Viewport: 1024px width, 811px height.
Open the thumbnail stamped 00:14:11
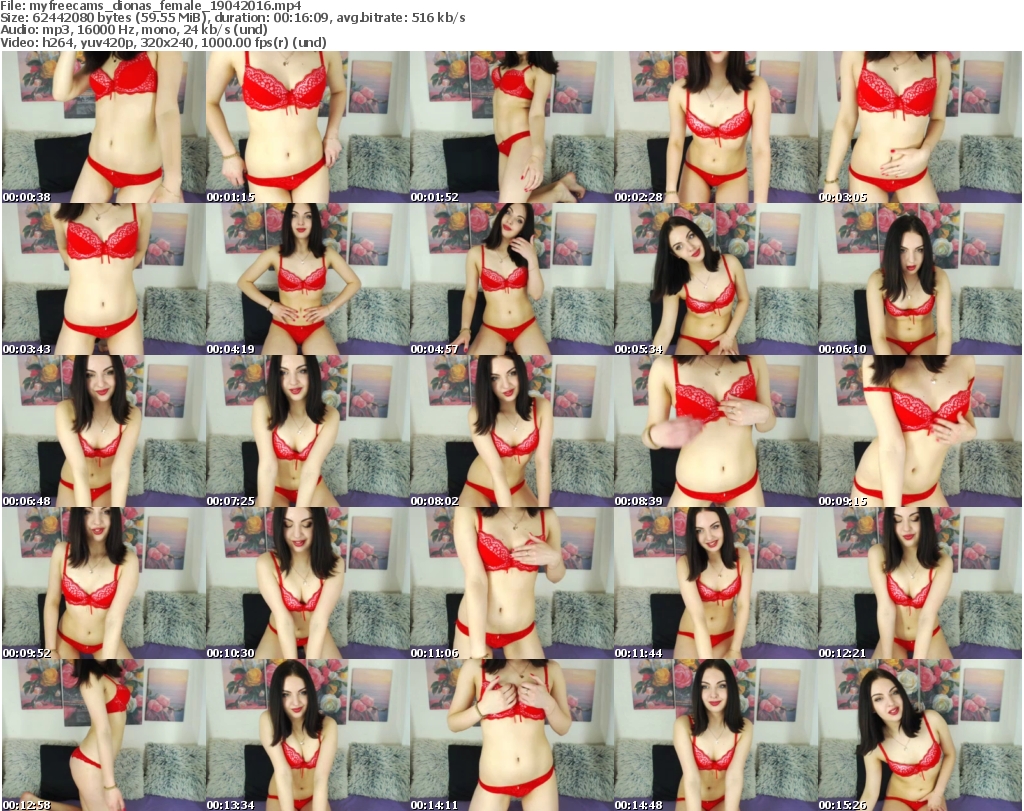pyautogui.click(x=511, y=735)
